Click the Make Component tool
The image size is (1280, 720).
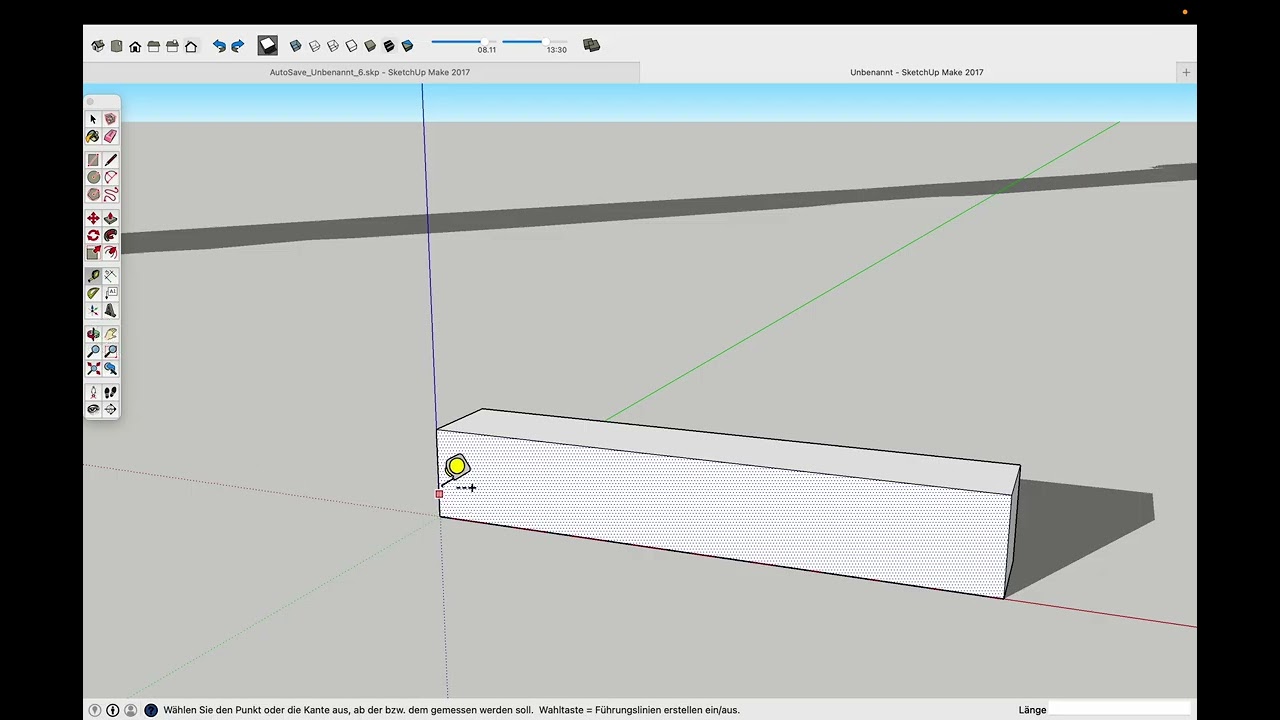pyautogui.click(x=110, y=119)
